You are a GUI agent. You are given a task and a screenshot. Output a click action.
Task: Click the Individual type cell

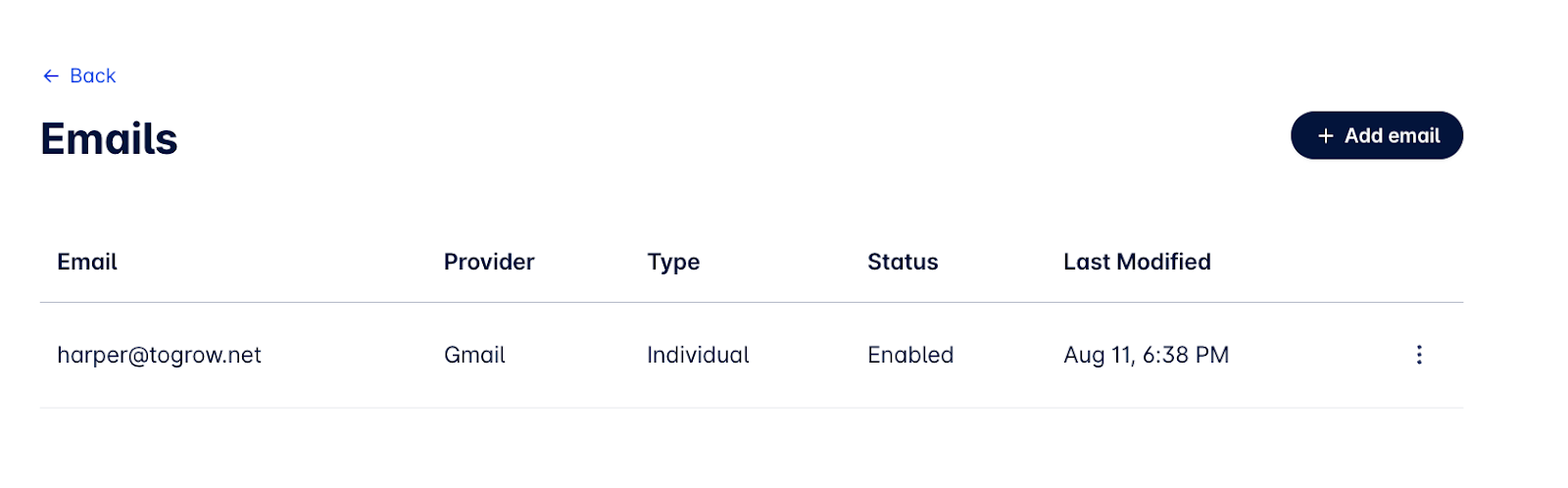[698, 355]
